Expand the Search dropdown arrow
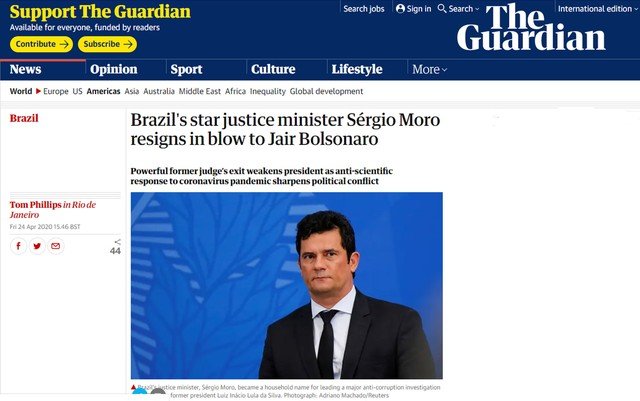Screen dimensions: 640x401 [x=477, y=9]
